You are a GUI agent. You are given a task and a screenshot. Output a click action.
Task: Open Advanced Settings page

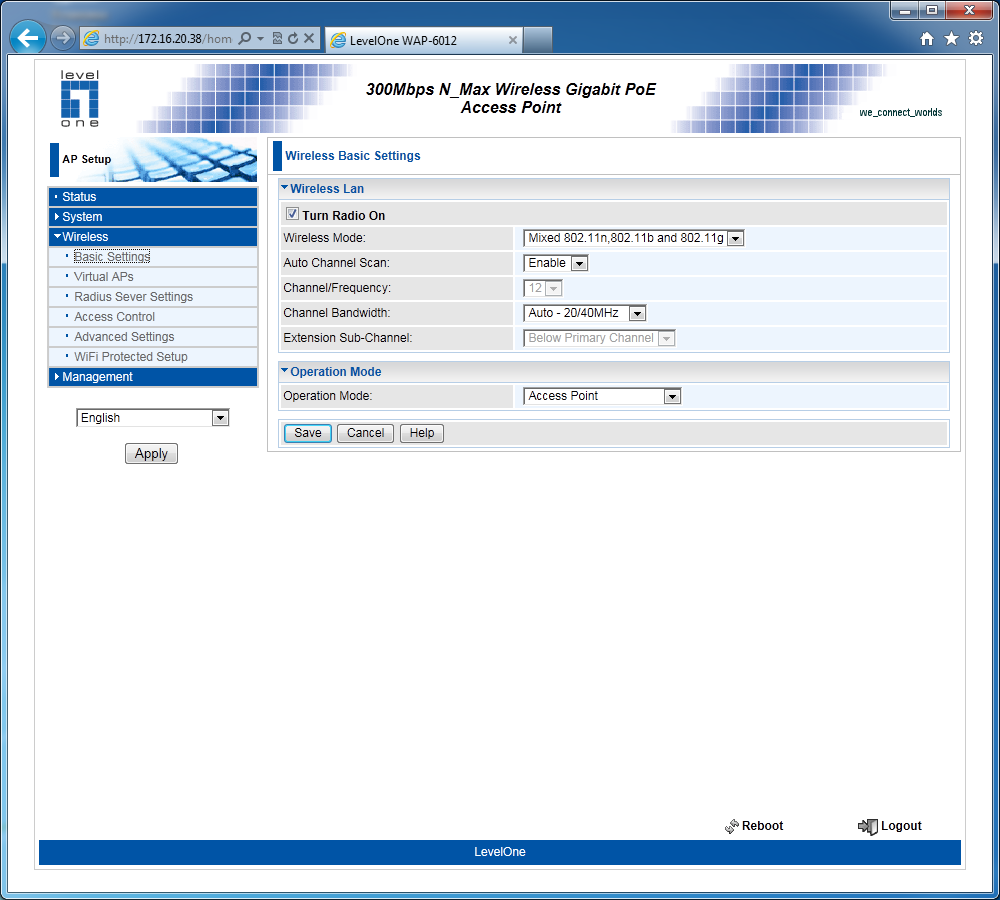[124, 337]
